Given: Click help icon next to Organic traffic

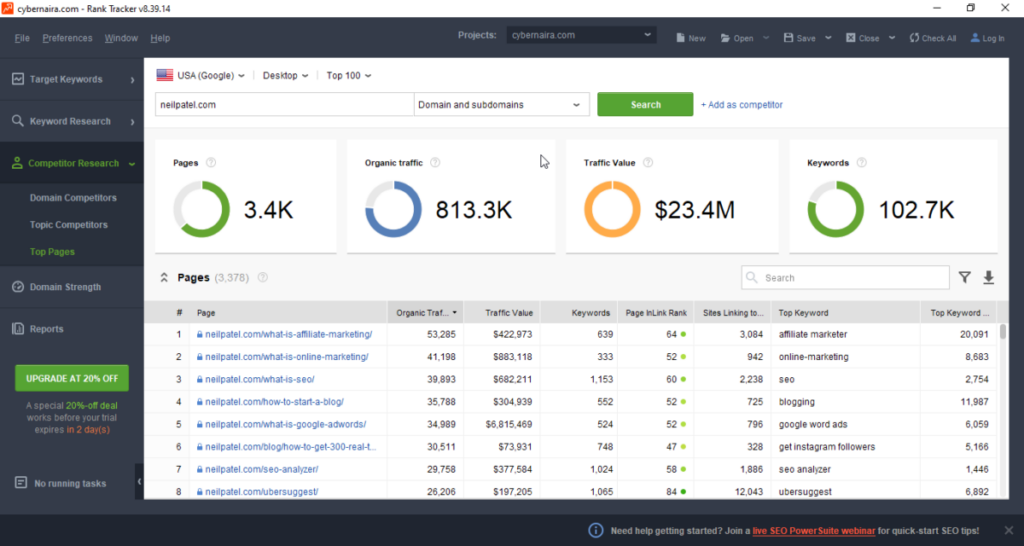Looking at the screenshot, I should tap(435, 163).
